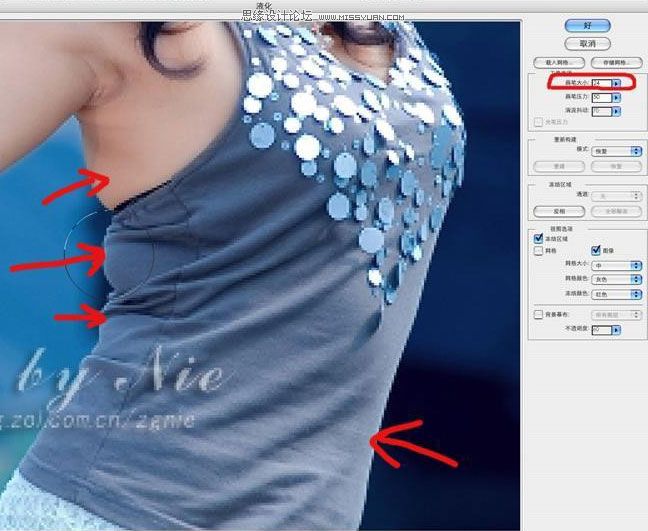Open the mesh color (网格颜色) dropdown
Viewport: 648px width, 531px height.
point(616,280)
